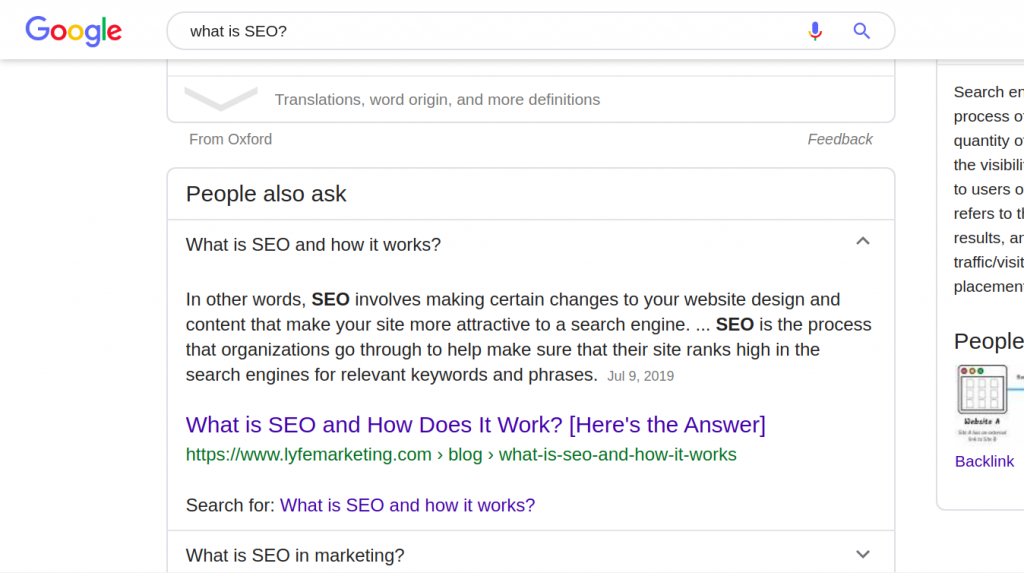
Task: Click the "Jul 9, 2019" answer date
Action: coord(640,376)
